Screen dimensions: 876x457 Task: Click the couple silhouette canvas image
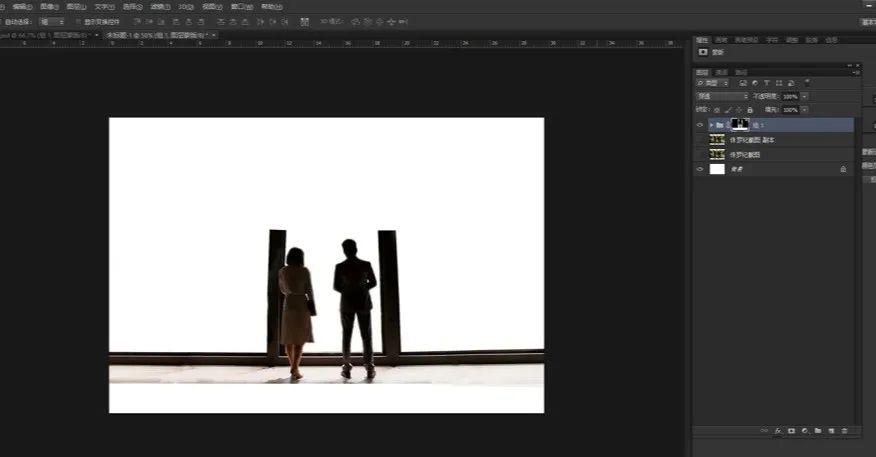pos(326,265)
